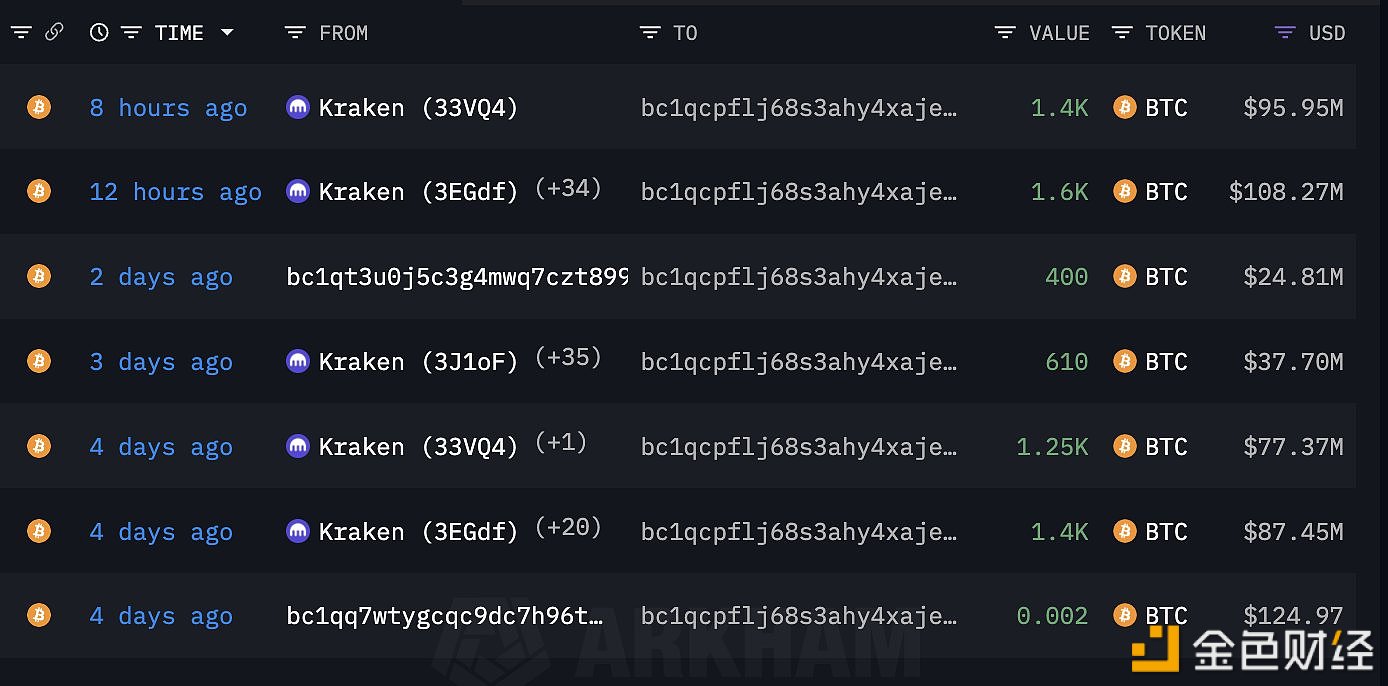The image size is (1388, 686).
Task: Open the VALUE column filter icon
Action: click(1005, 33)
